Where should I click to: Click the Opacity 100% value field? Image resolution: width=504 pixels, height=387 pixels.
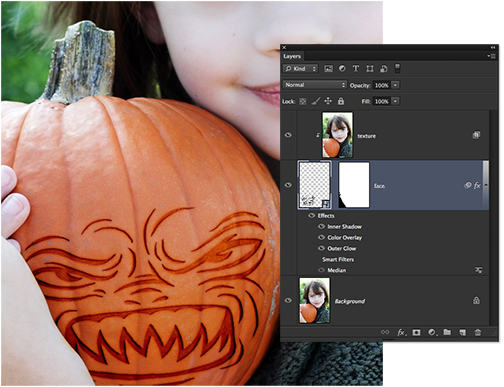coord(382,85)
